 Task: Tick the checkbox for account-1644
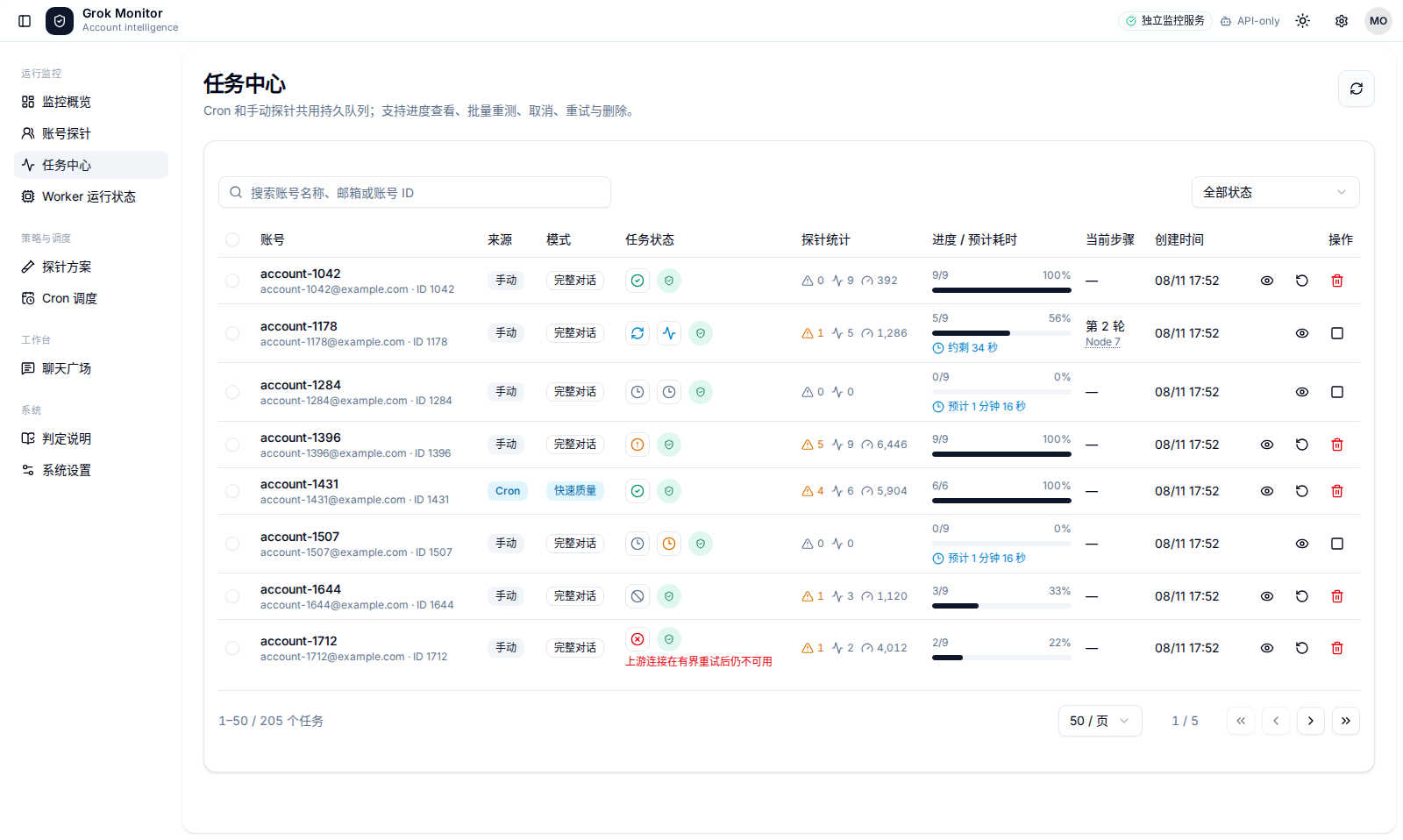pyautogui.click(x=232, y=596)
